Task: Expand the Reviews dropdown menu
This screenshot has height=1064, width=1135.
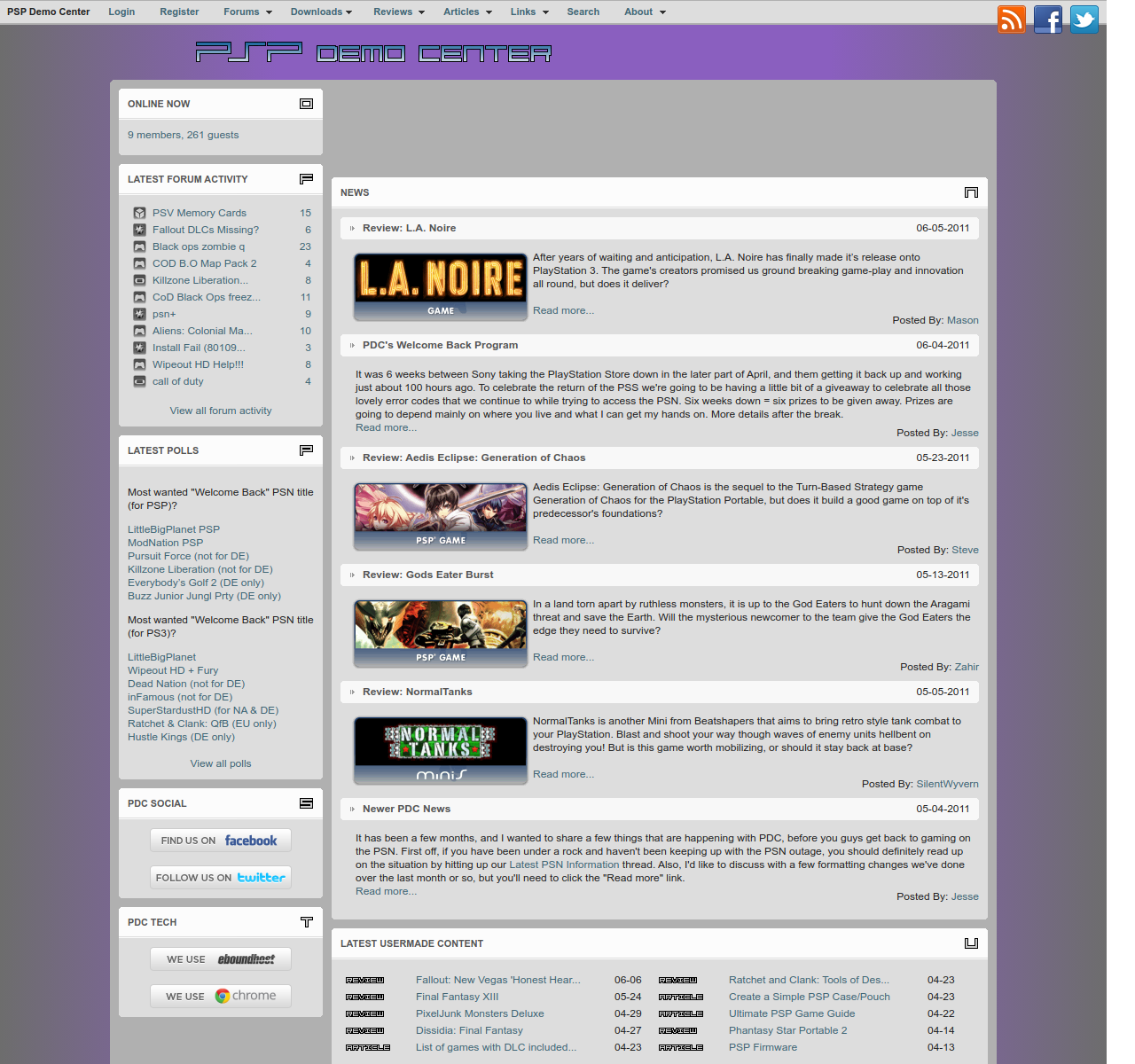Action: tap(399, 12)
